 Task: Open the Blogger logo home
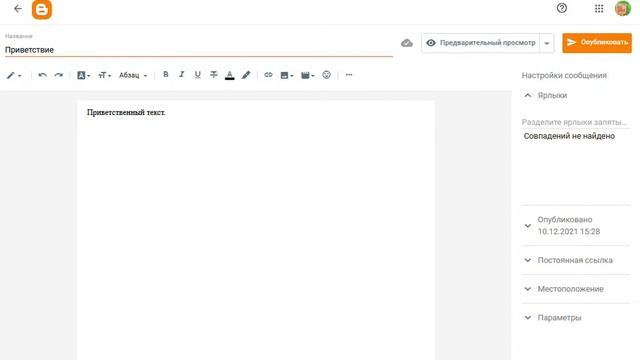pyautogui.click(x=42, y=9)
